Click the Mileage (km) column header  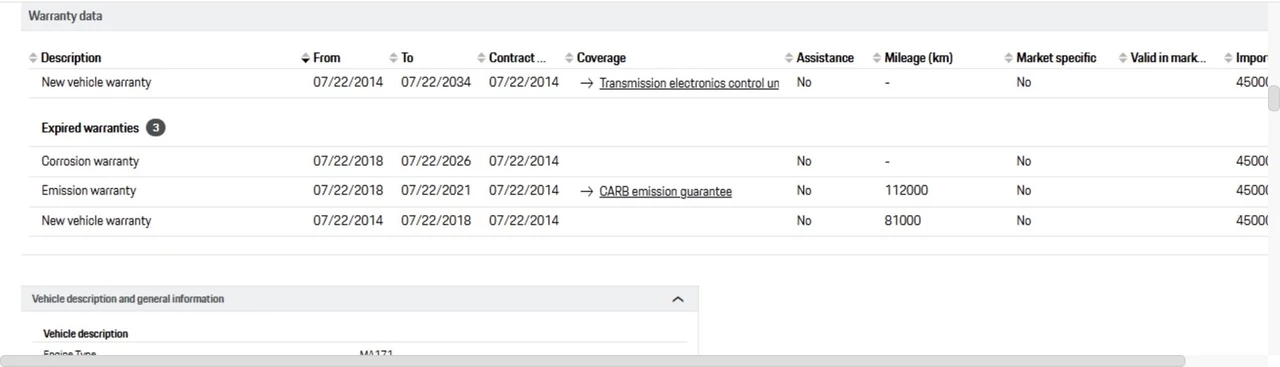click(918, 58)
